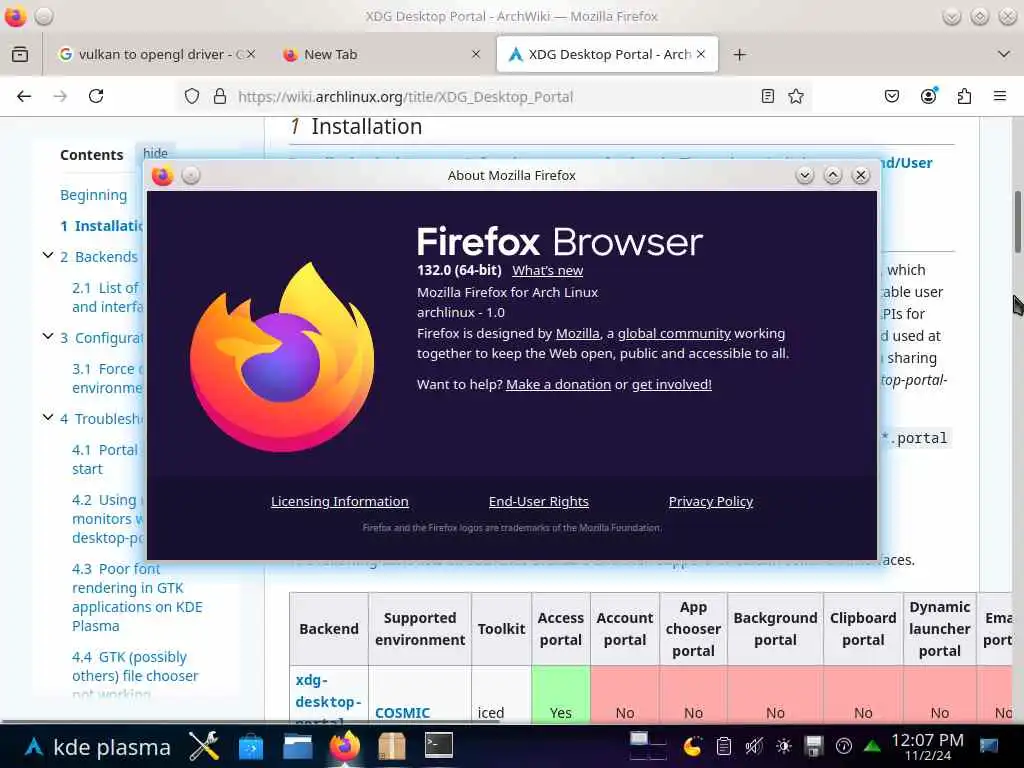Click the Firefox icon in About dialog titlebar
Image resolution: width=1024 pixels, height=768 pixels.
point(163,175)
